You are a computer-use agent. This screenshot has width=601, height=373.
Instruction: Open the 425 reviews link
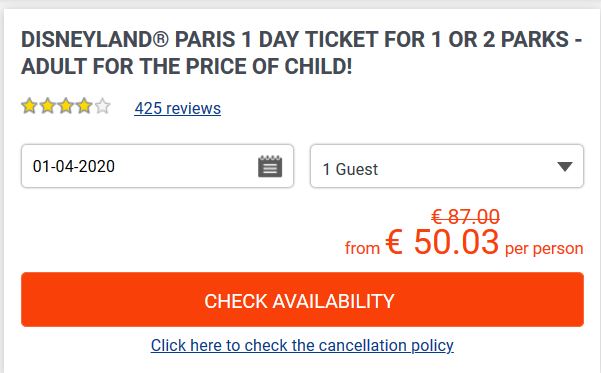pos(177,108)
